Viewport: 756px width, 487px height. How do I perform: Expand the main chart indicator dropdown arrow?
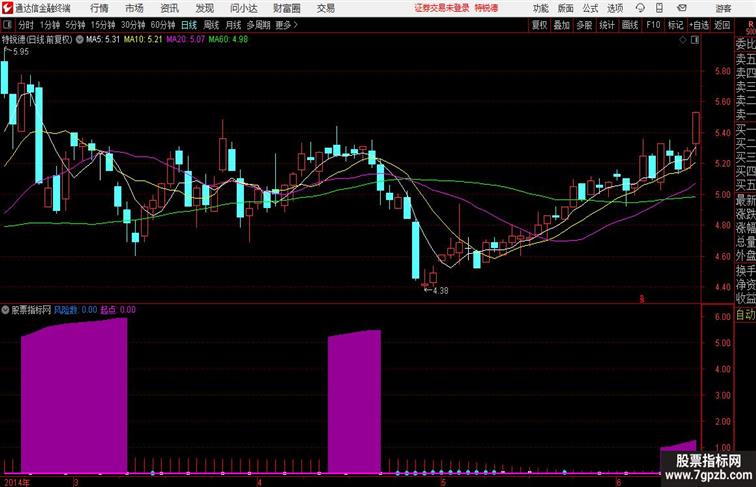pos(79,40)
